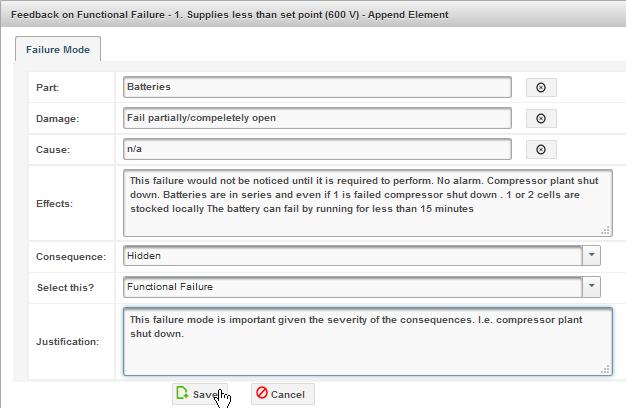Click the red Cancel icon
This screenshot has width=626, height=408.
coord(262,394)
